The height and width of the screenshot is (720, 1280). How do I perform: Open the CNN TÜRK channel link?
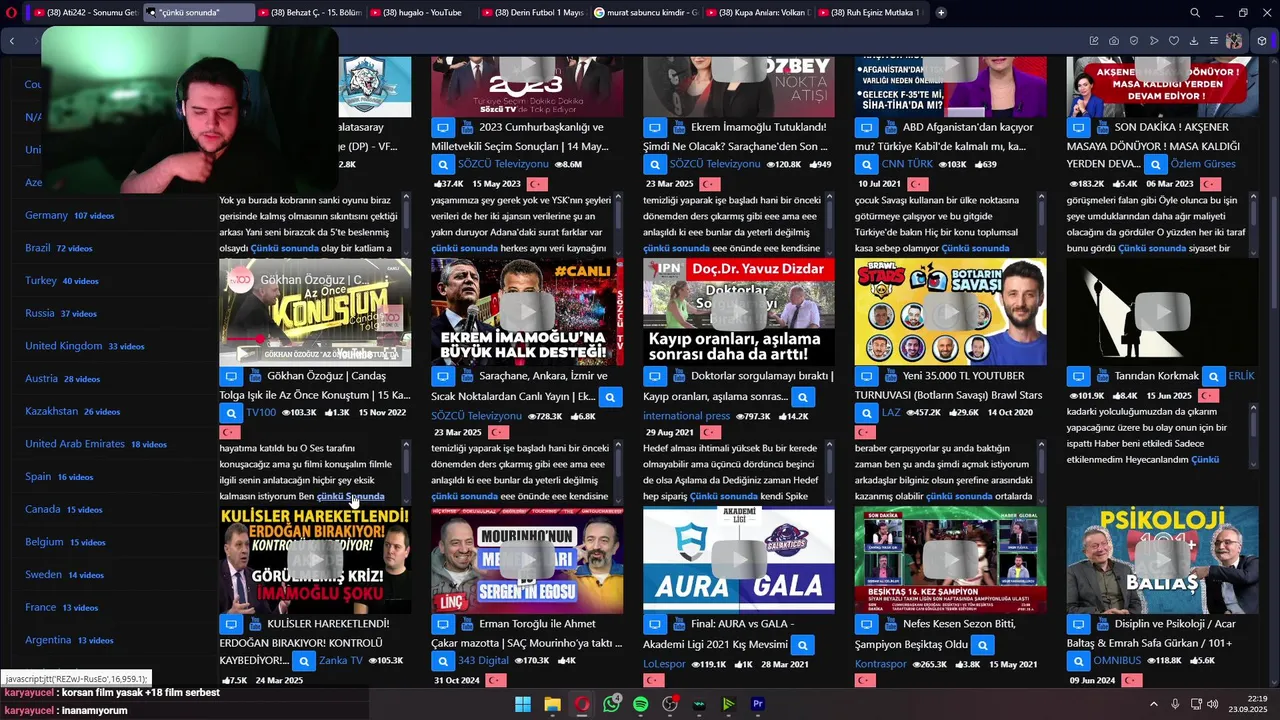click(x=907, y=164)
